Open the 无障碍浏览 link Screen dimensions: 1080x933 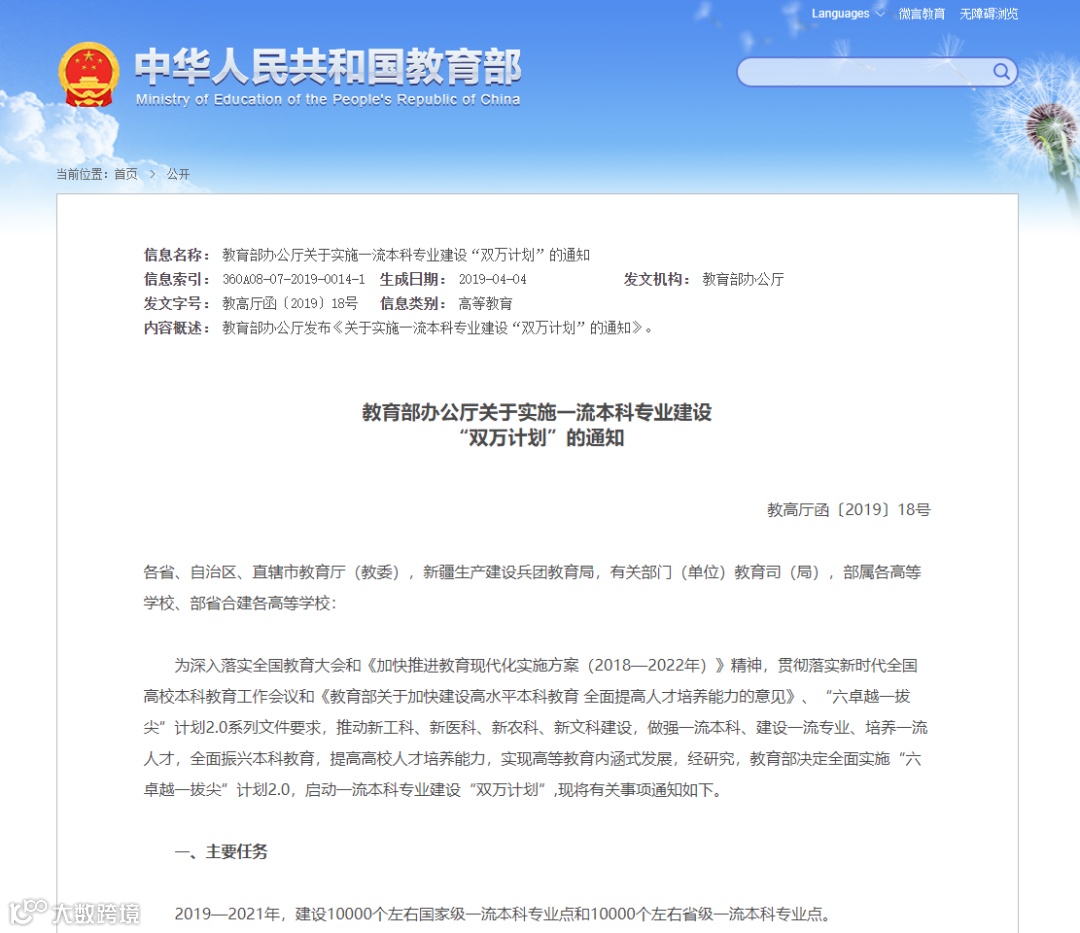tap(988, 14)
